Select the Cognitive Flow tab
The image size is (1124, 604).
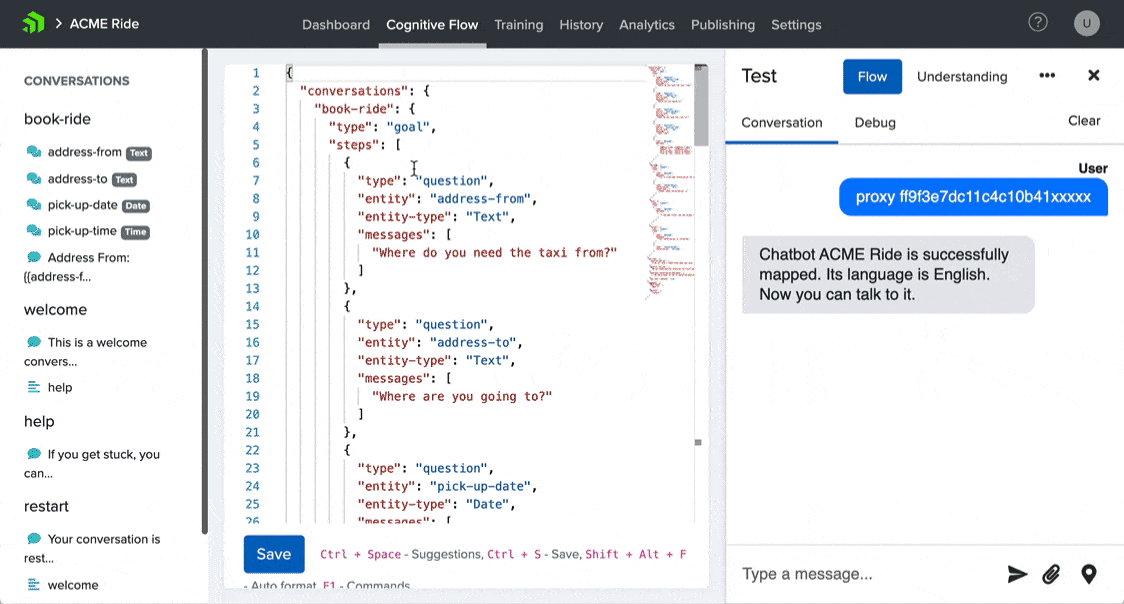click(x=432, y=24)
